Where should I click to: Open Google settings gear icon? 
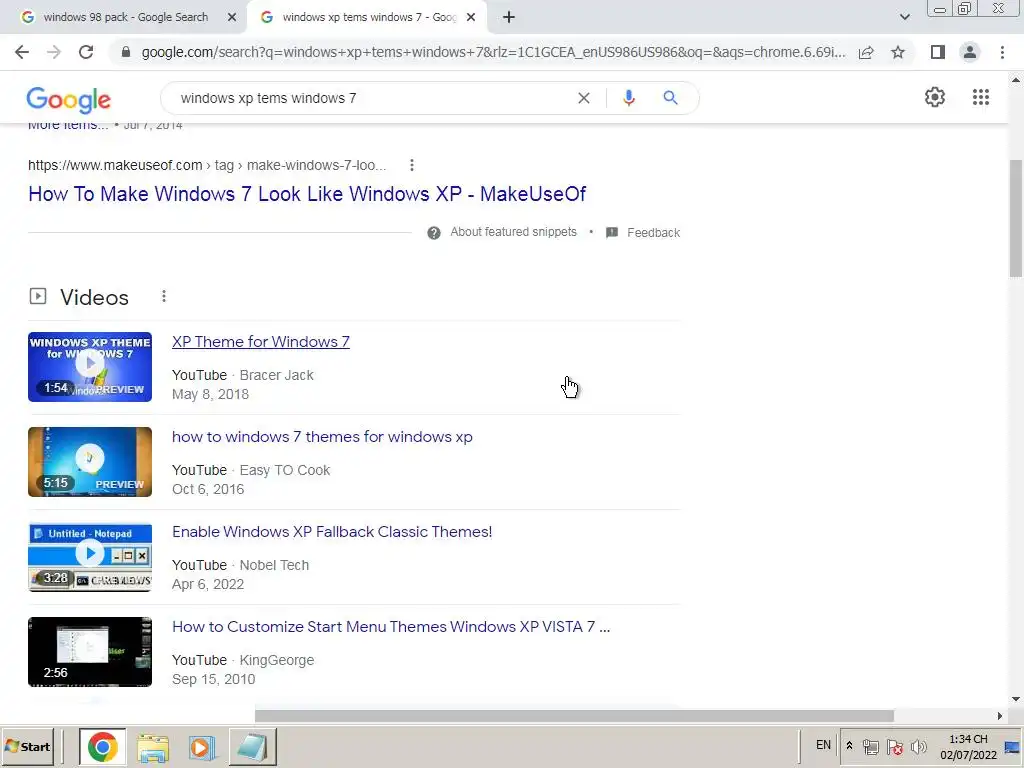tap(935, 97)
